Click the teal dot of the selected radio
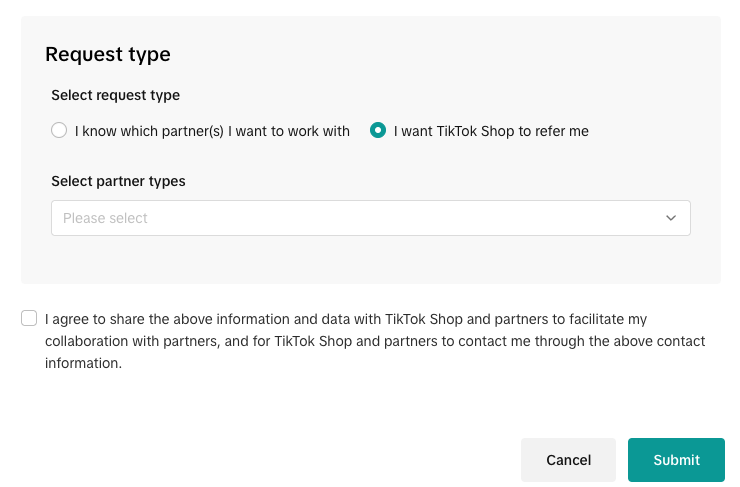The image size is (740, 487). pyautogui.click(x=378, y=131)
